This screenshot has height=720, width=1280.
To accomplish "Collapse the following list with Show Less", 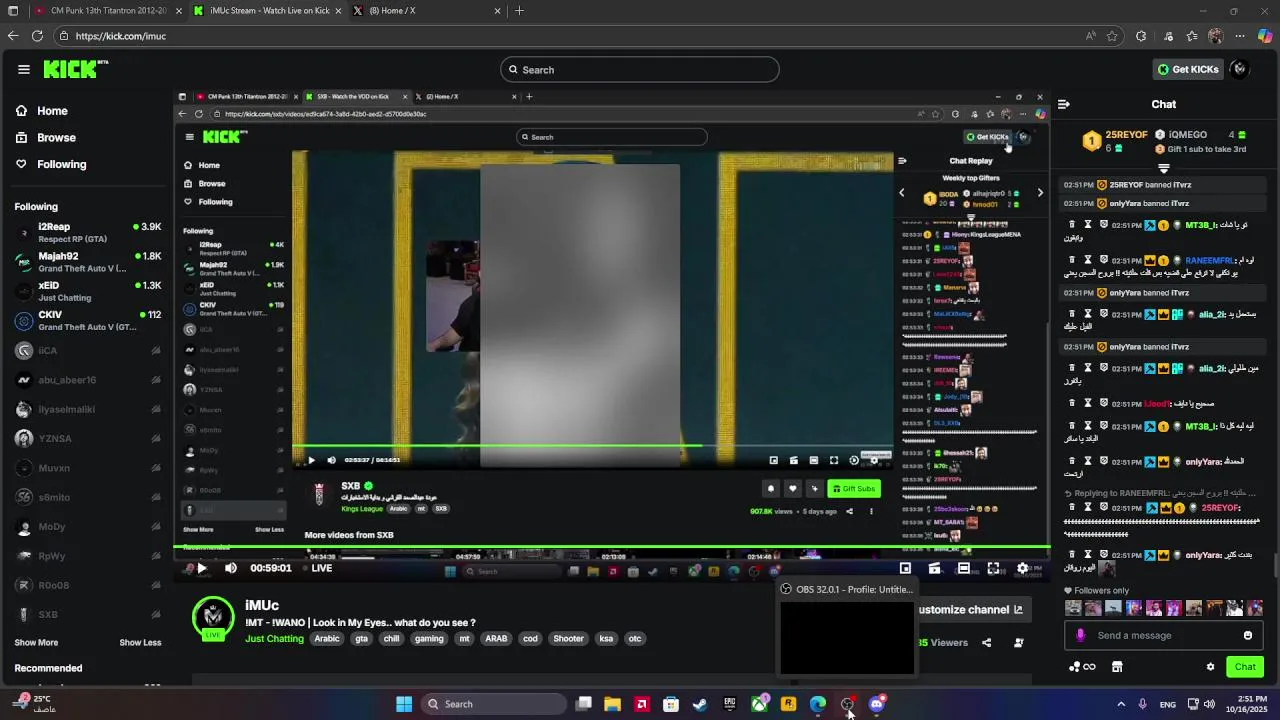I will [140, 642].
